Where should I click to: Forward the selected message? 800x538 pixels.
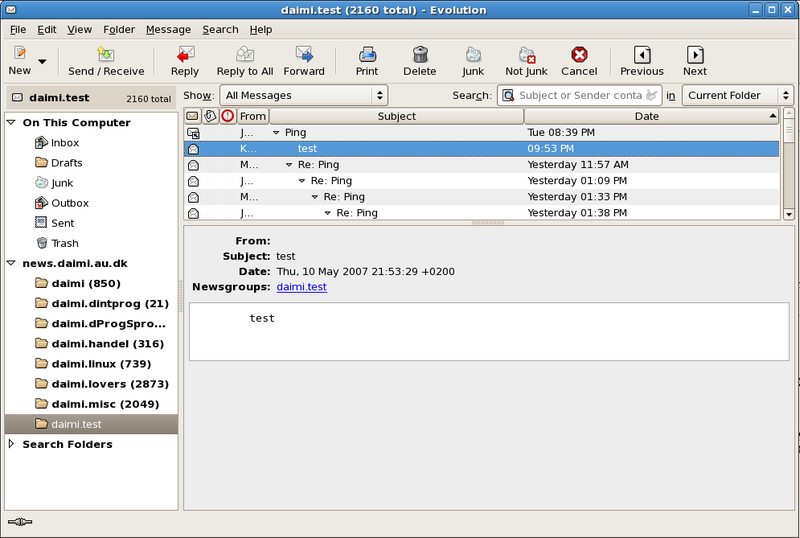pos(304,54)
